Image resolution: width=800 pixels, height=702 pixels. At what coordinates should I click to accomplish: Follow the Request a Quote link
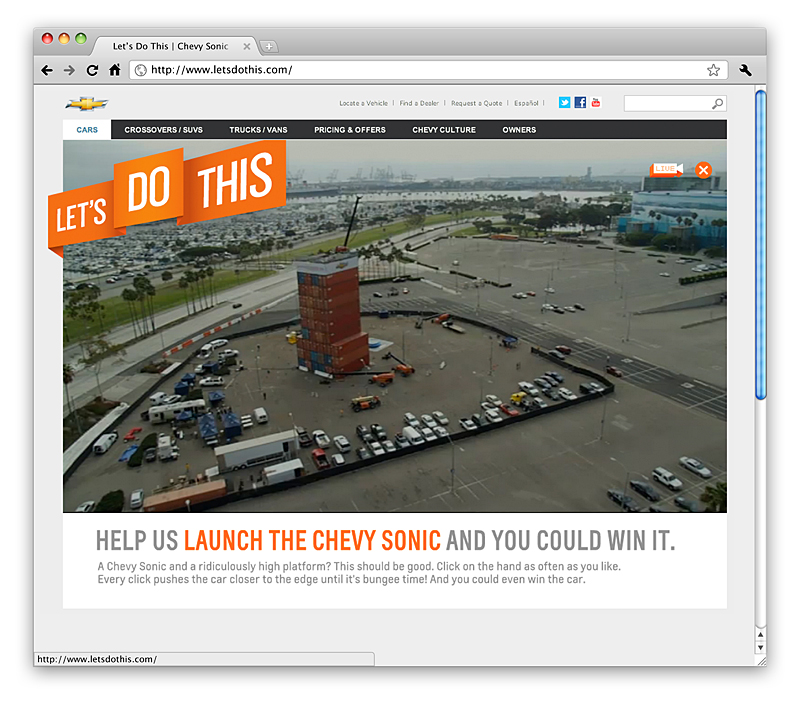coord(477,103)
